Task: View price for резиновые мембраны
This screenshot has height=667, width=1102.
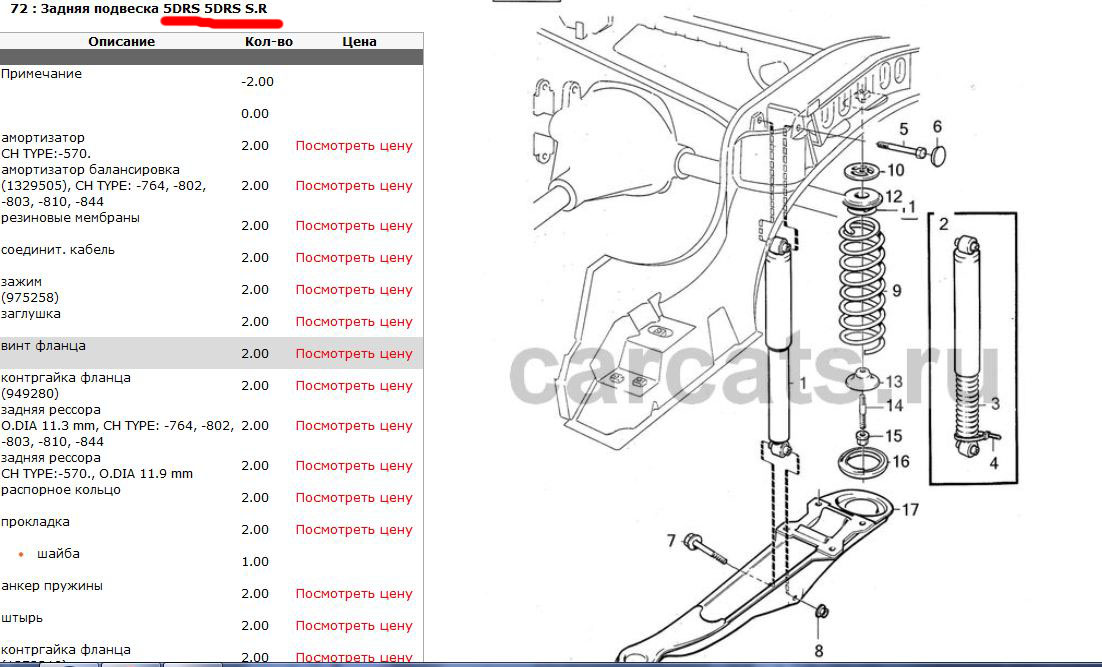Action: [x=353, y=226]
